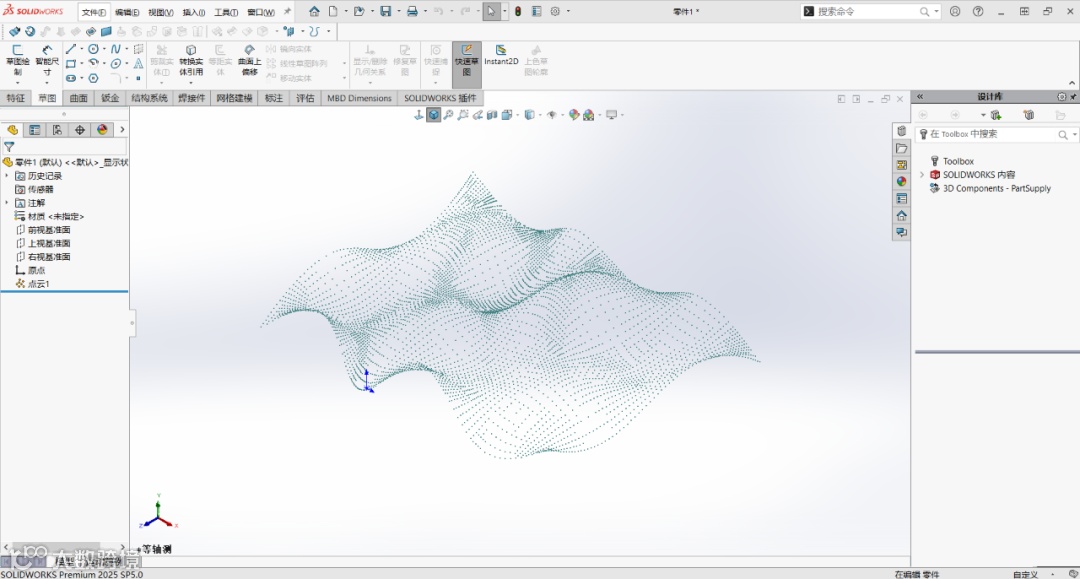Viewport: 1080px width, 579px height.
Task: Click the rebuild traffic light icon
Action: [x=518, y=11]
